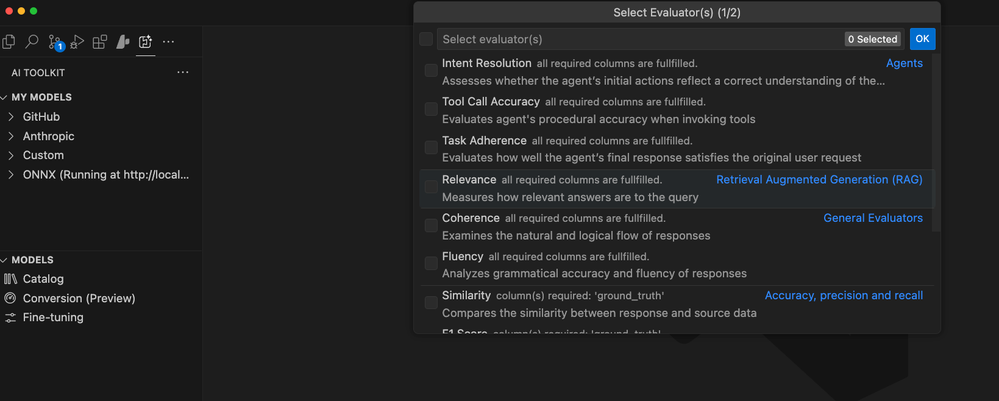Open the Source Control view
This screenshot has width=999, height=401.
click(x=55, y=42)
